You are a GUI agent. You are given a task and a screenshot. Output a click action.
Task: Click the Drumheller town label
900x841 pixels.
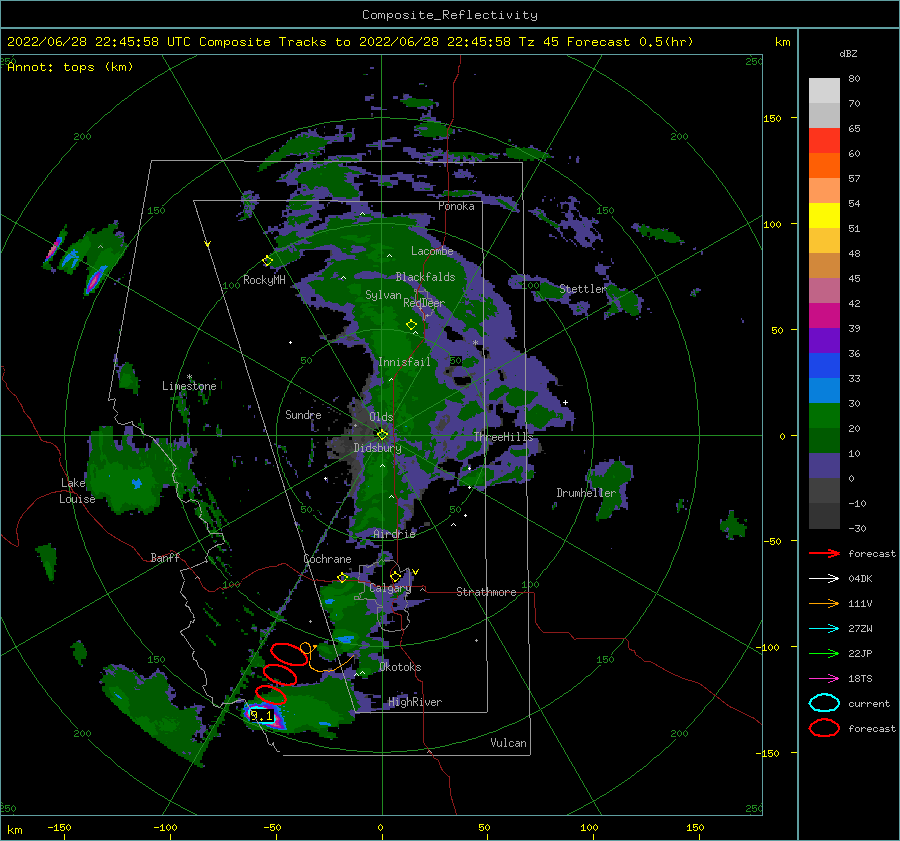[586, 493]
